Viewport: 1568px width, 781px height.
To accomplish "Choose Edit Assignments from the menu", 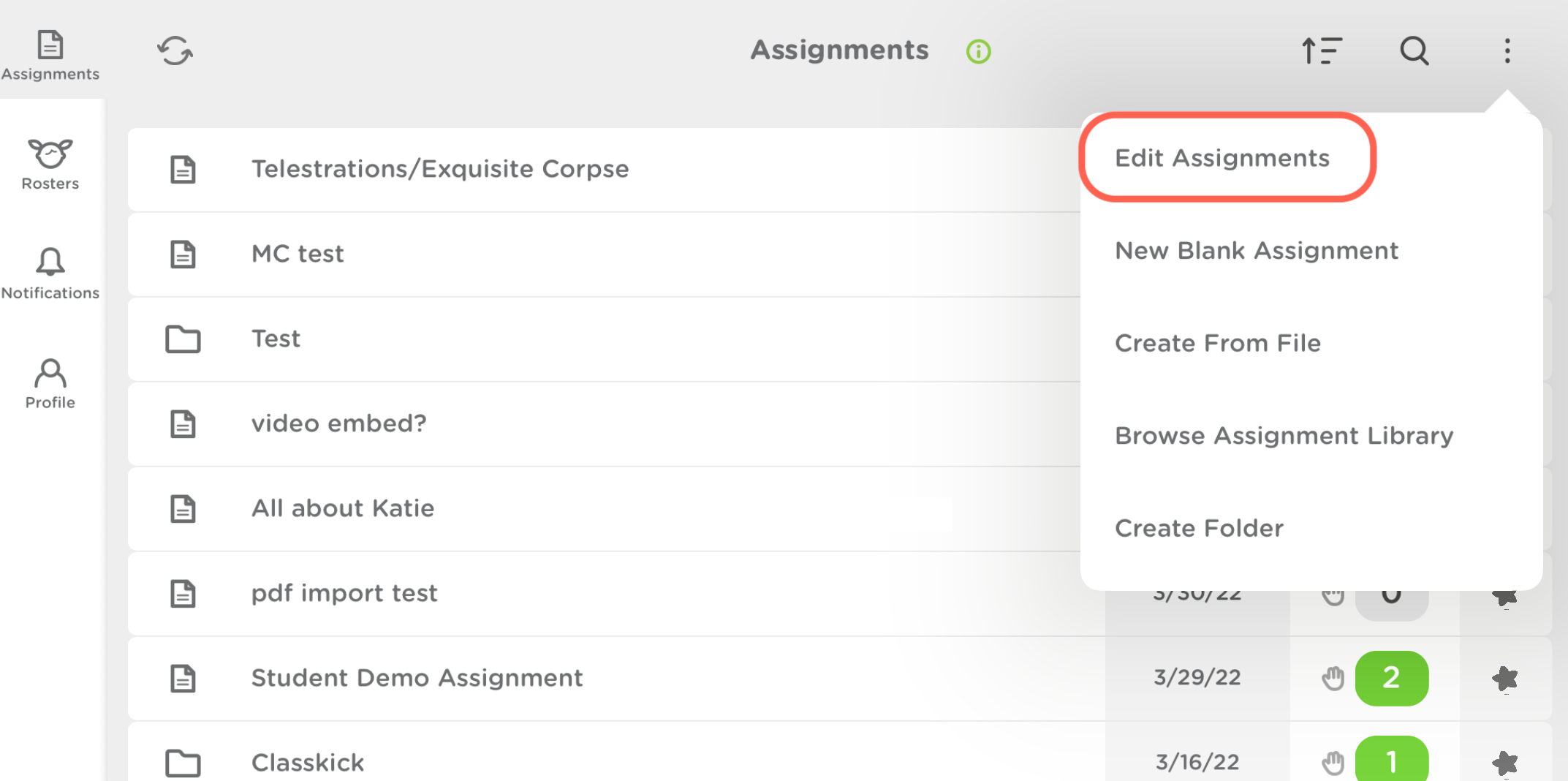I will pyautogui.click(x=1222, y=157).
